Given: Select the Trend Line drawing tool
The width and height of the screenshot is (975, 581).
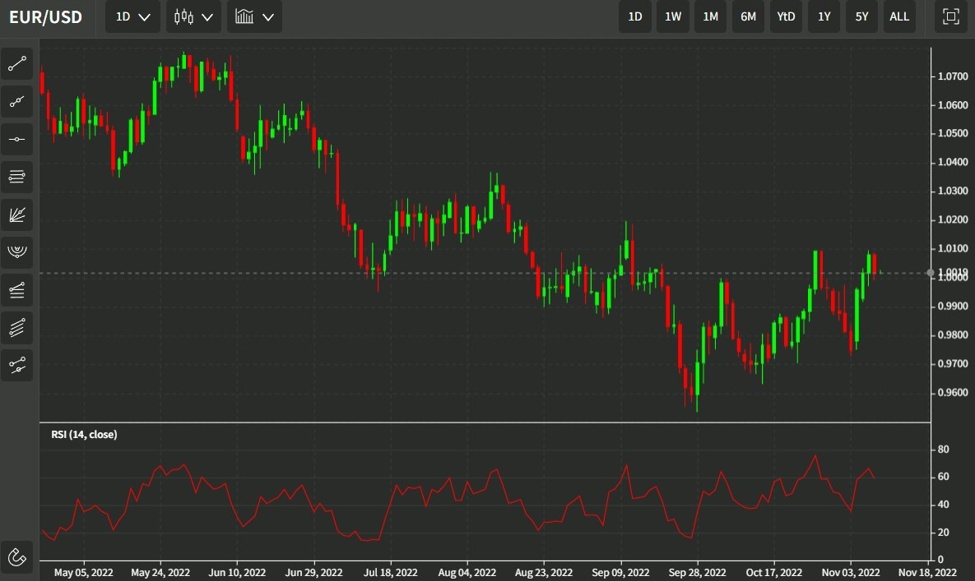Looking at the screenshot, I should click(x=16, y=63).
